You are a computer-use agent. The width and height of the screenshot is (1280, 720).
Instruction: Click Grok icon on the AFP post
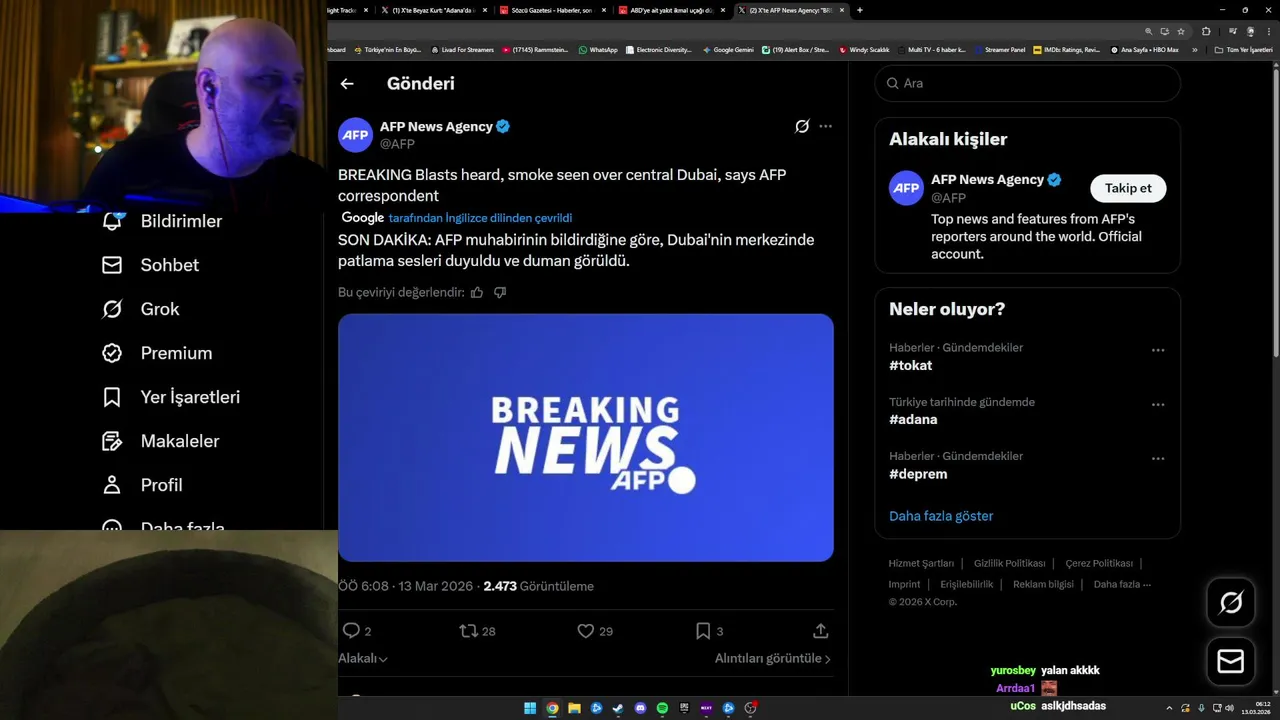pyautogui.click(x=802, y=126)
